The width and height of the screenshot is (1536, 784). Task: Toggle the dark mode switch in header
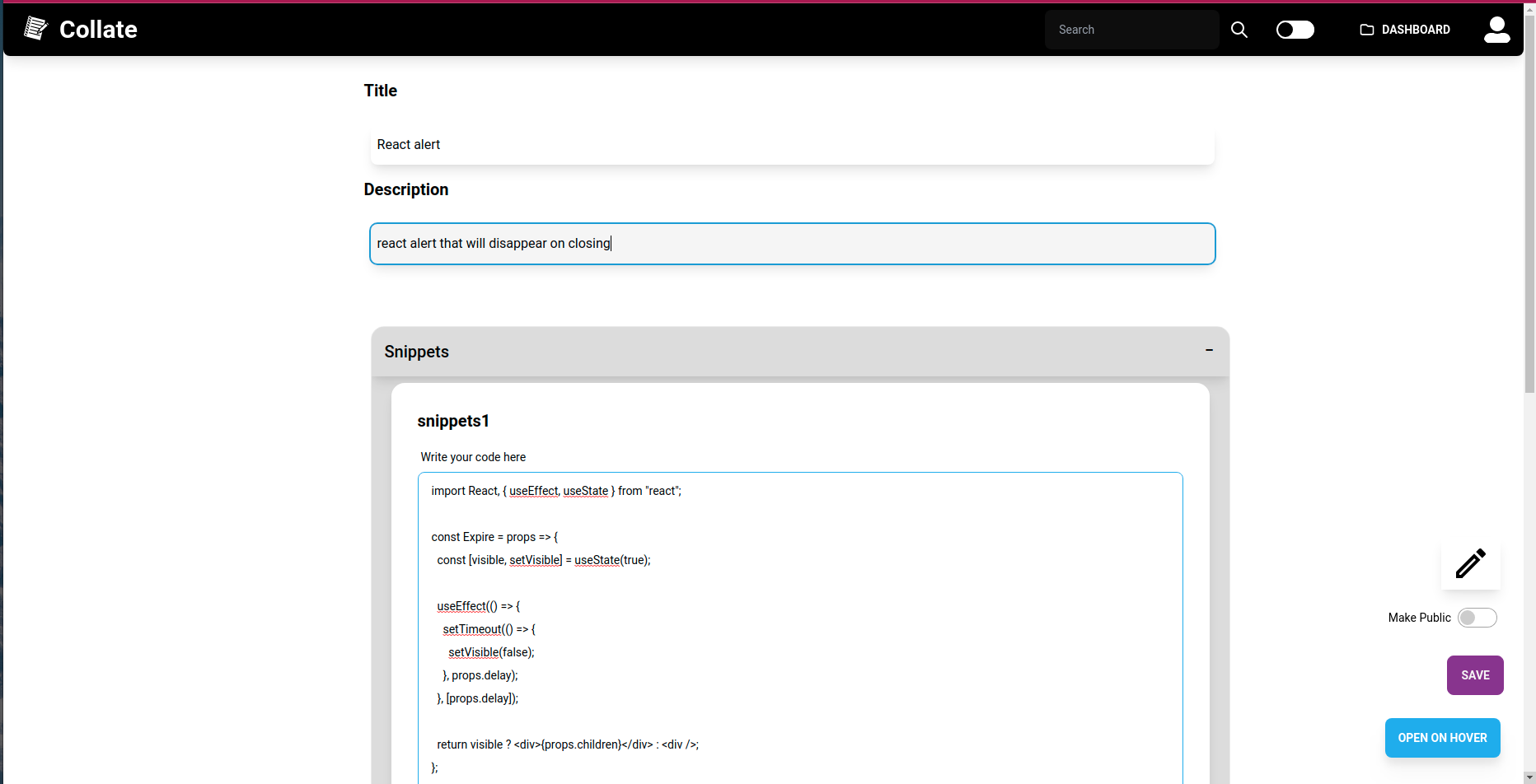coord(1295,30)
